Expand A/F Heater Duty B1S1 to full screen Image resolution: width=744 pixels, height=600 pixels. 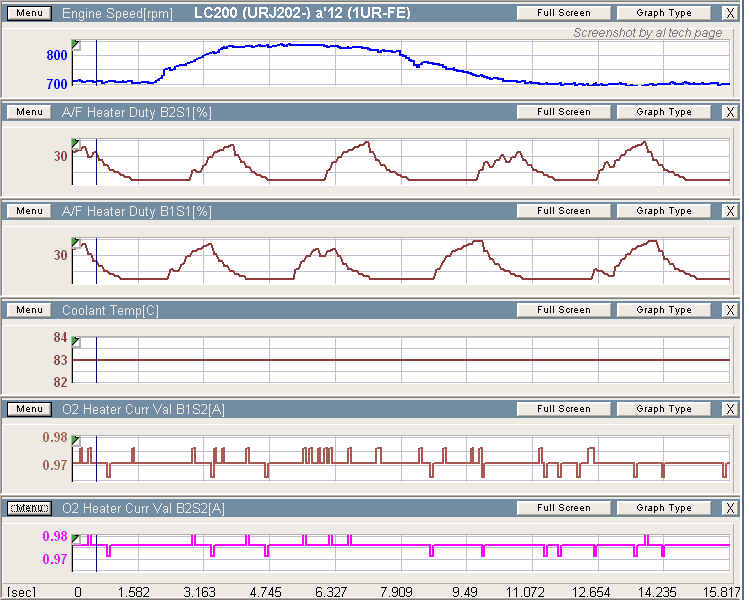pos(563,211)
